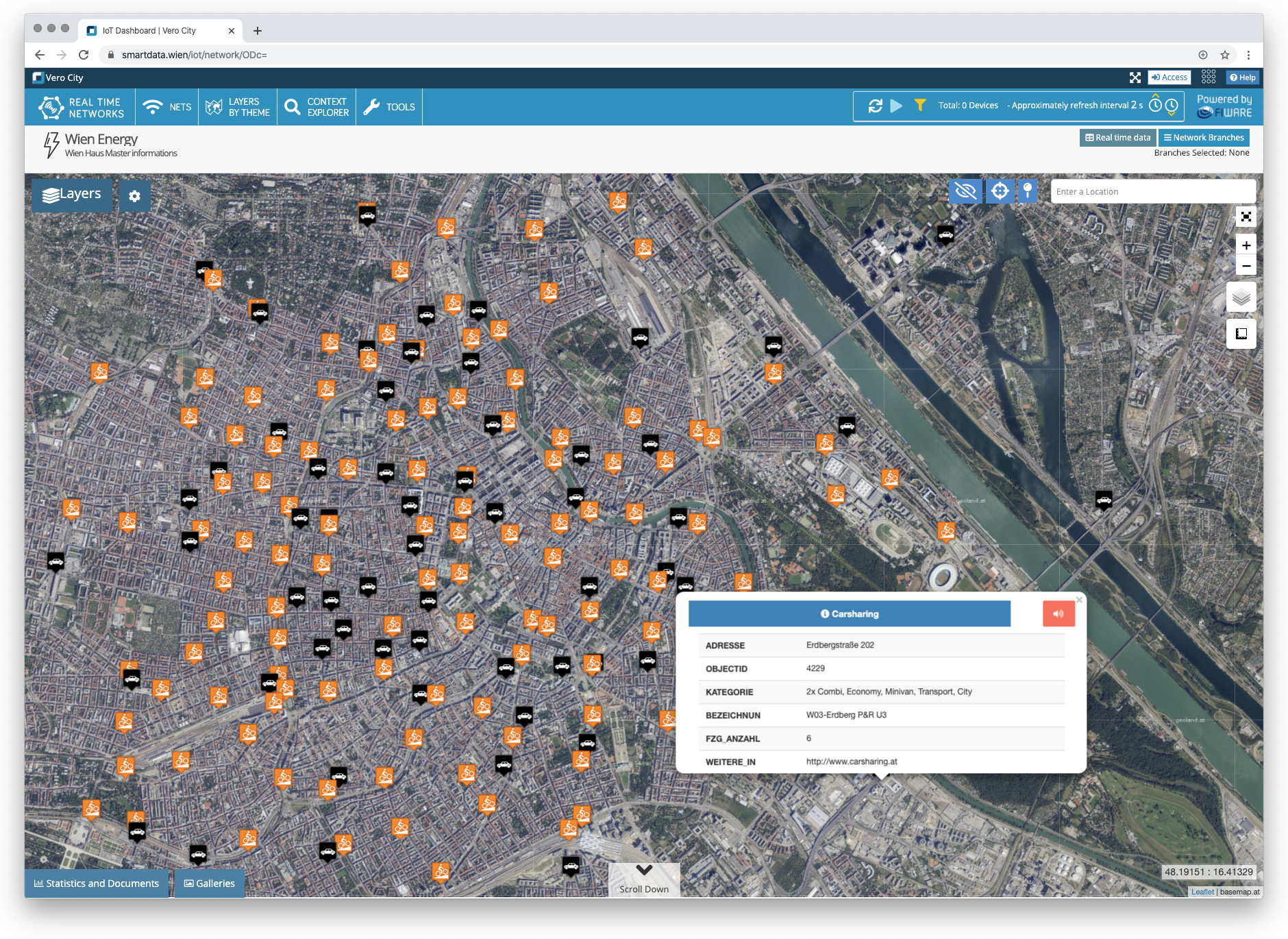Open a new browser tab
Viewport: 1288px width, 939px height.
tap(258, 31)
